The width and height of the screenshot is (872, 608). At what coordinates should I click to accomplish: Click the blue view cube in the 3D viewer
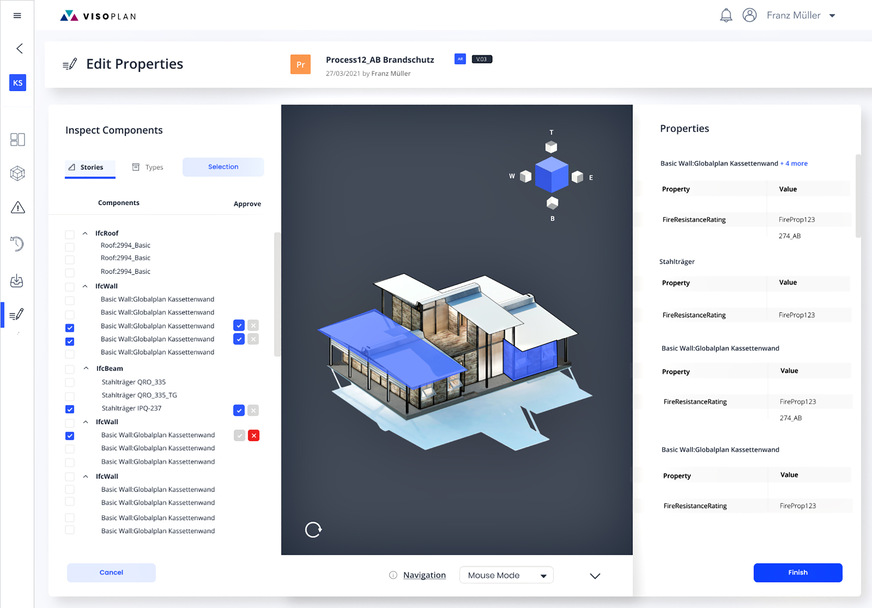click(x=551, y=177)
